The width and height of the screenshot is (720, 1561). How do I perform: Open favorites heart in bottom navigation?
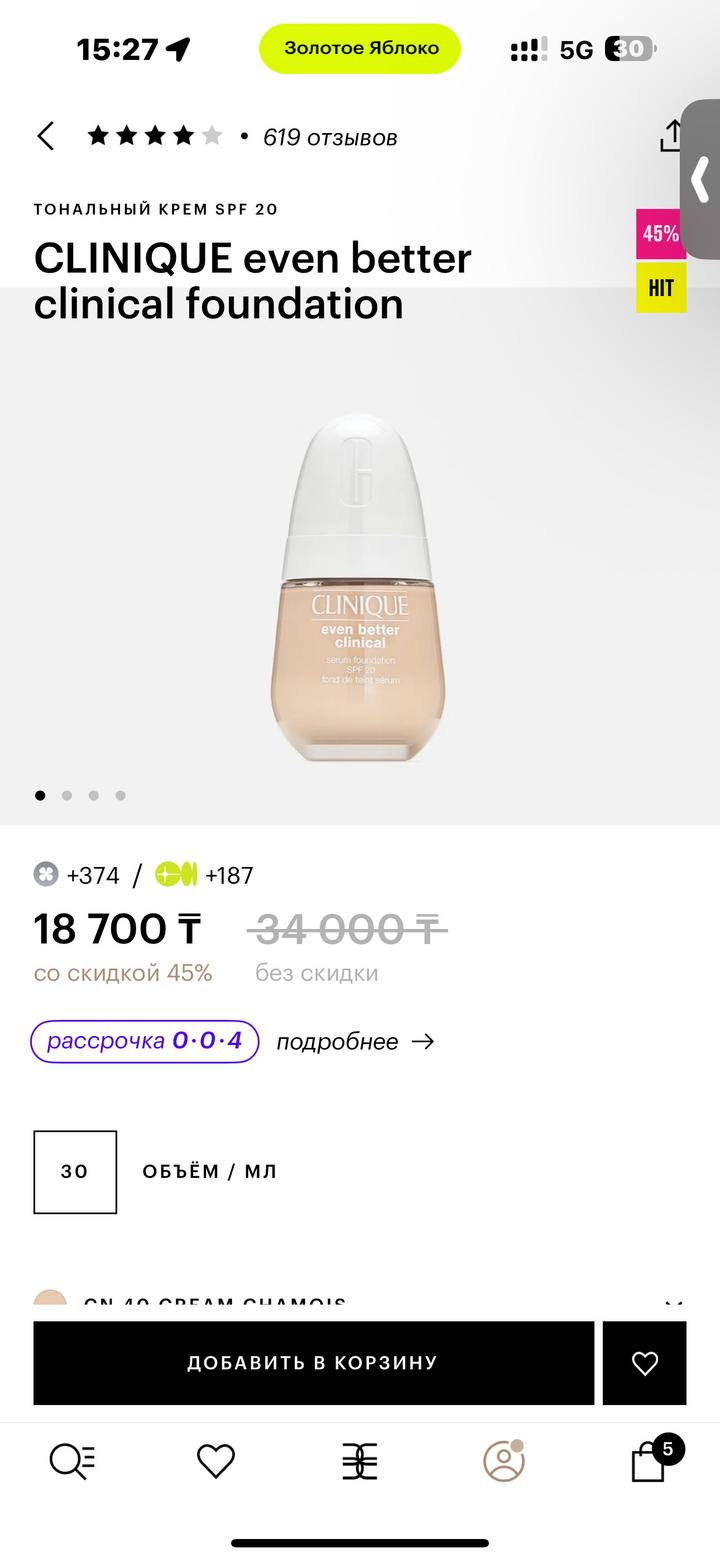pyautogui.click(x=215, y=1462)
